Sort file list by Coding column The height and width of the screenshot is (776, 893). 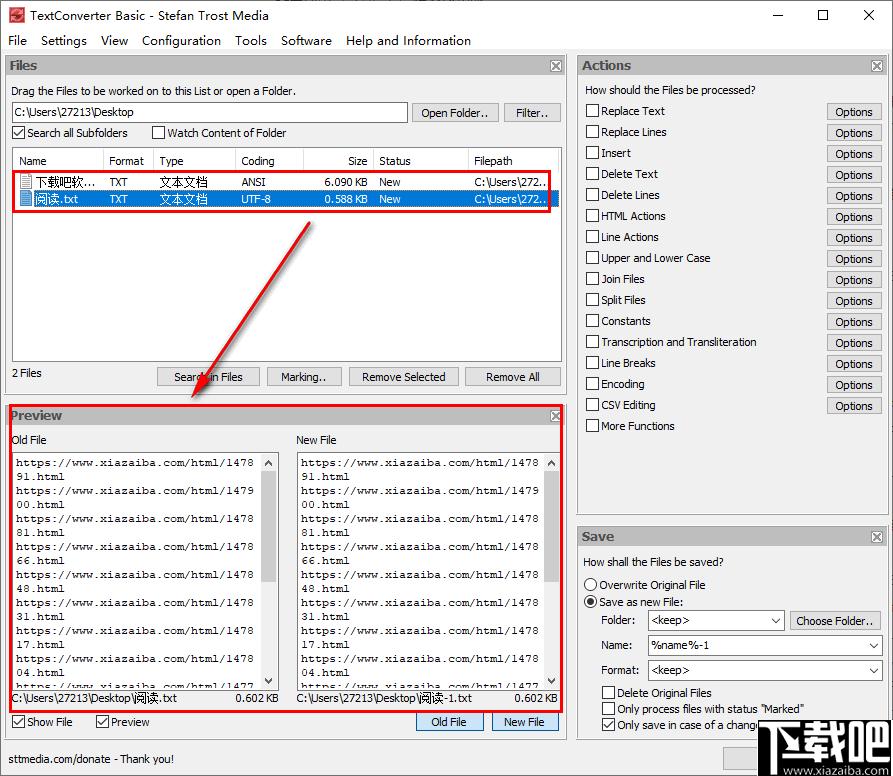pos(269,161)
